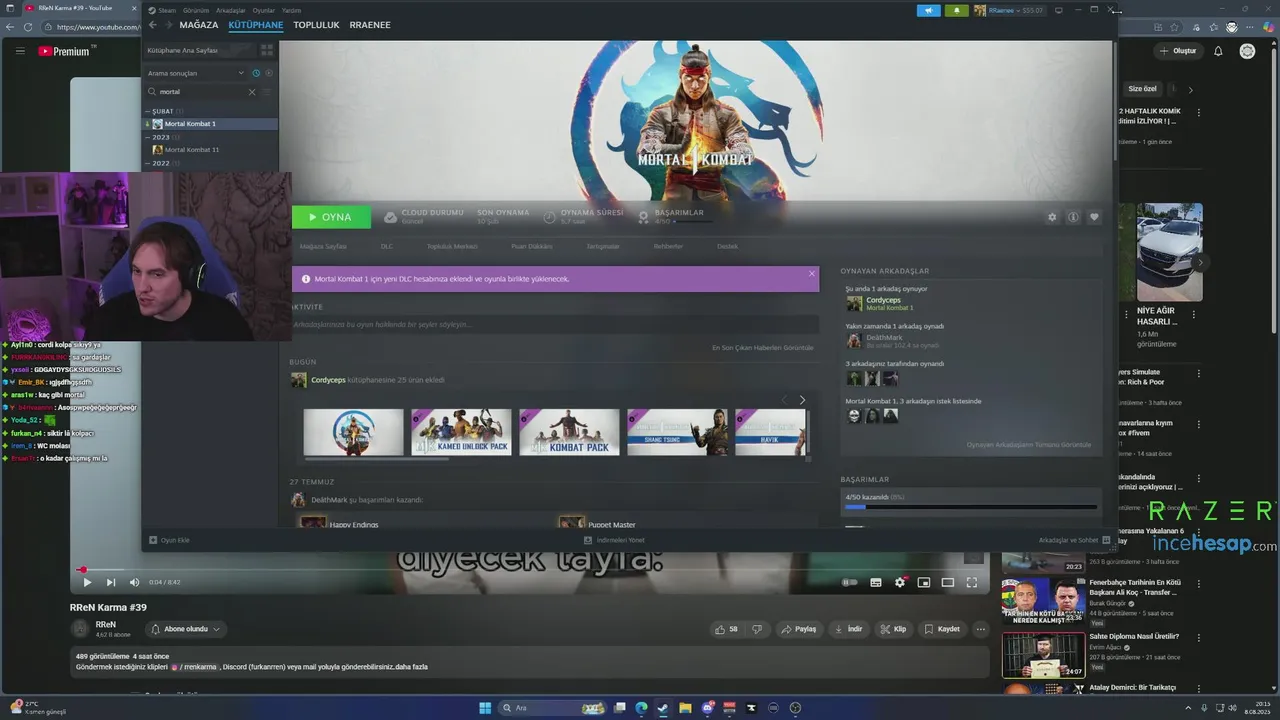Open DLC link for the game
This screenshot has width=1280, height=720.
click(x=387, y=246)
